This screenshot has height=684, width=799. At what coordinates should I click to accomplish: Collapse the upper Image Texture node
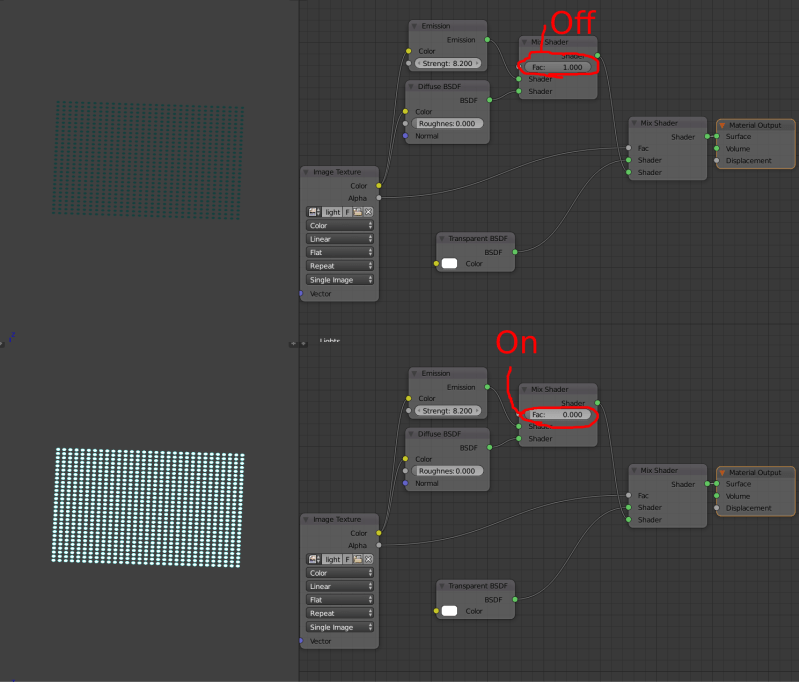(x=306, y=172)
